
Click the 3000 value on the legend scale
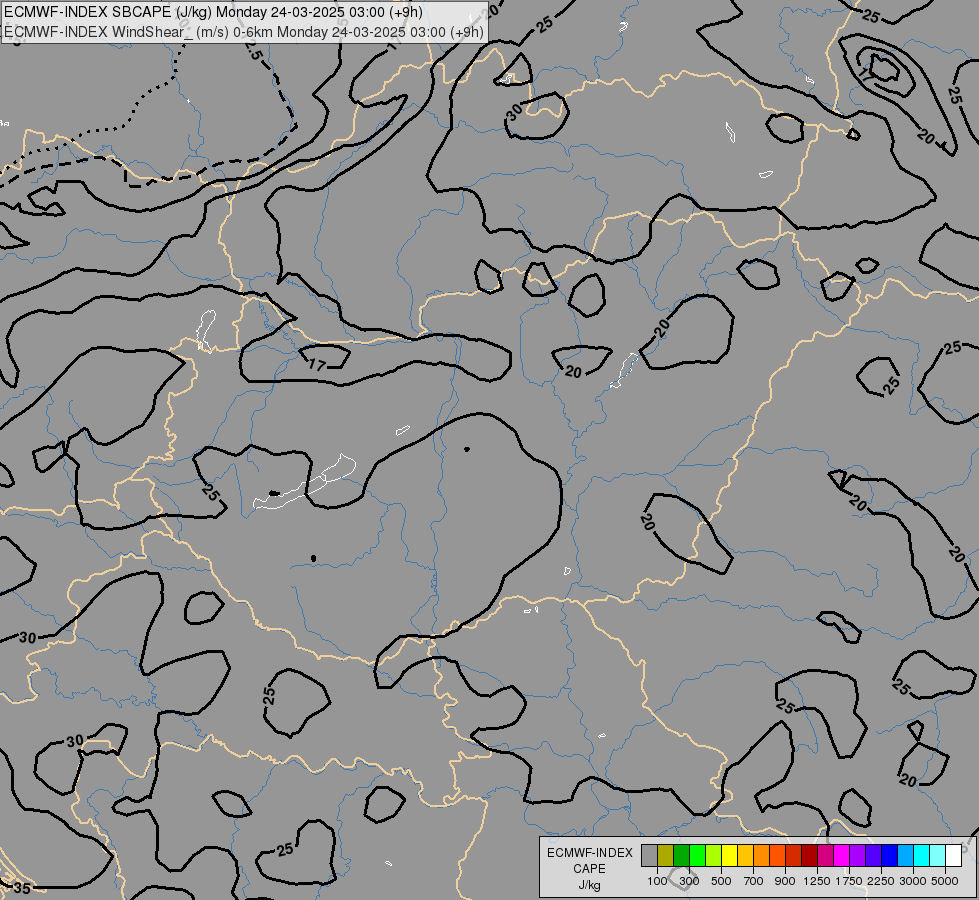[913, 881]
